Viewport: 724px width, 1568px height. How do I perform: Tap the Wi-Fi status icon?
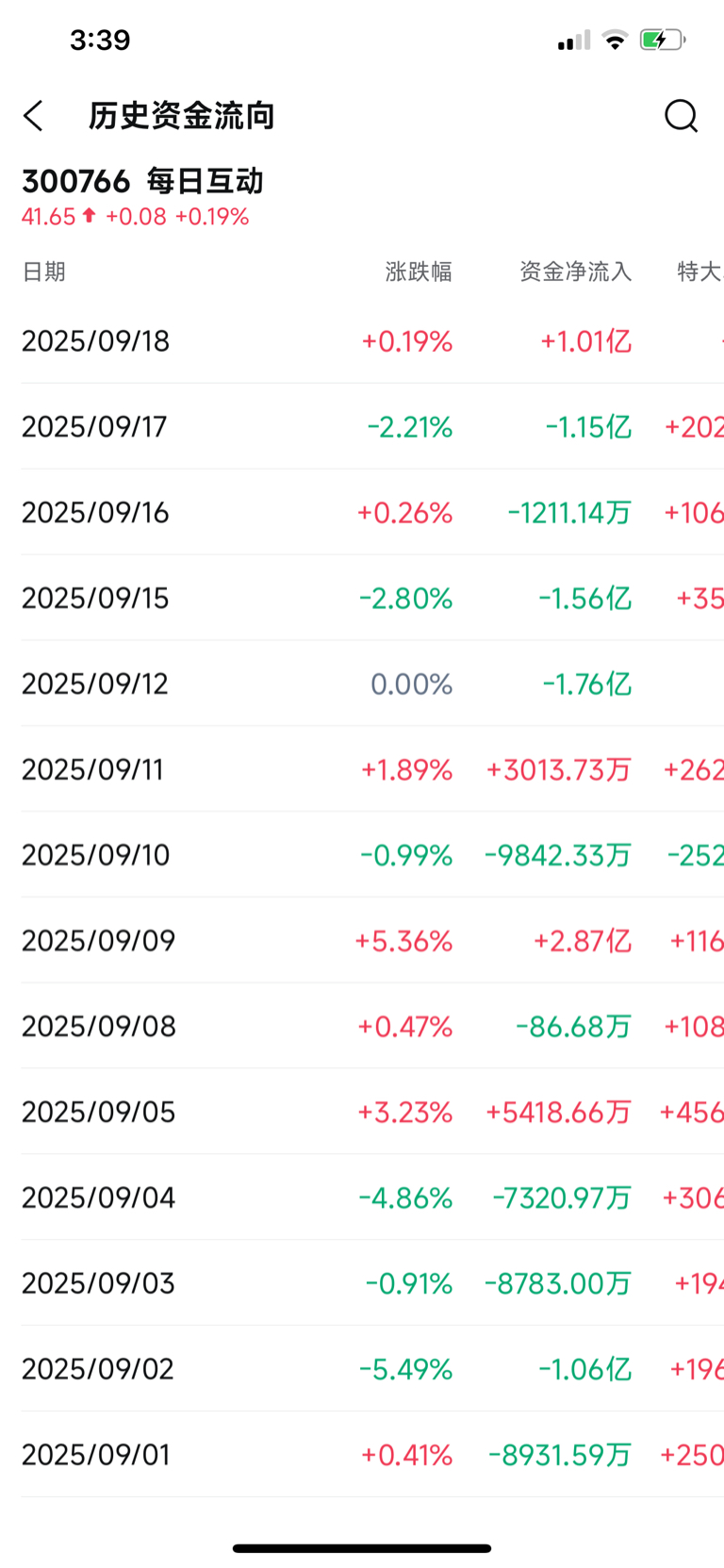(x=616, y=40)
